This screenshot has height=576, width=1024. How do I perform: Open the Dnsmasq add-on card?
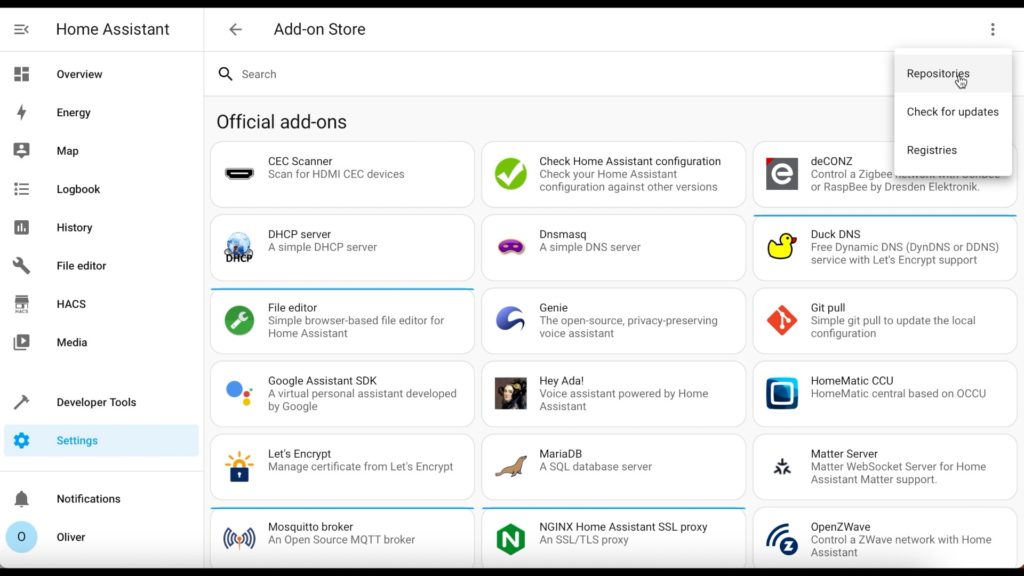click(x=613, y=248)
